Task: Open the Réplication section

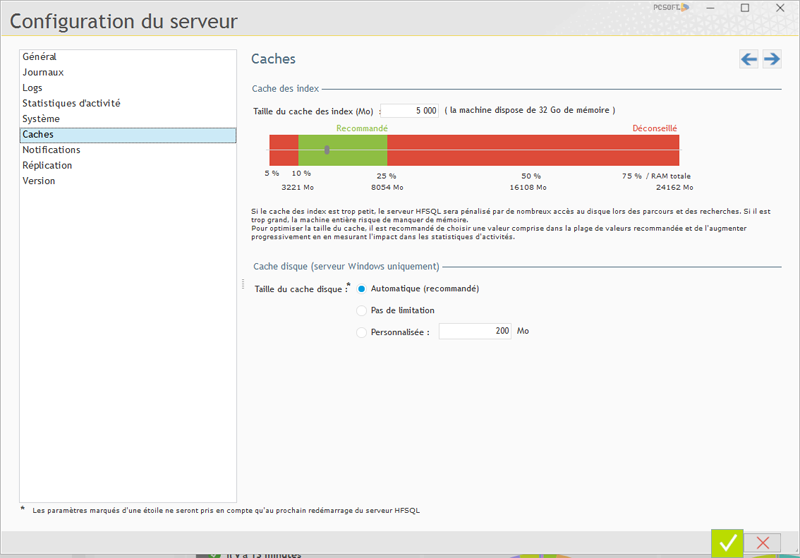Action: click(x=47, y=165)
